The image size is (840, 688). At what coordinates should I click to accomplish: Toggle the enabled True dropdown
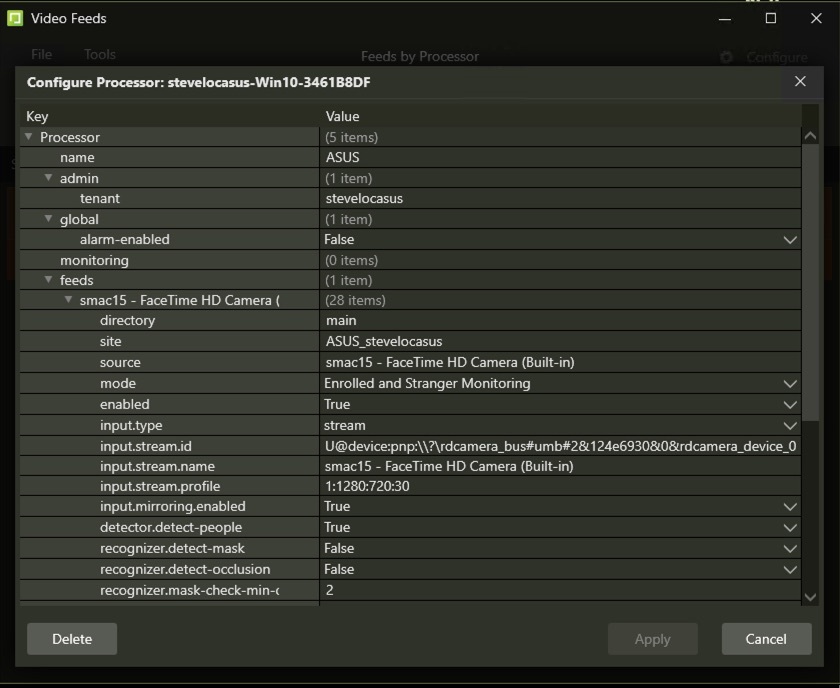pyautogui.click(x=790, y=405)
